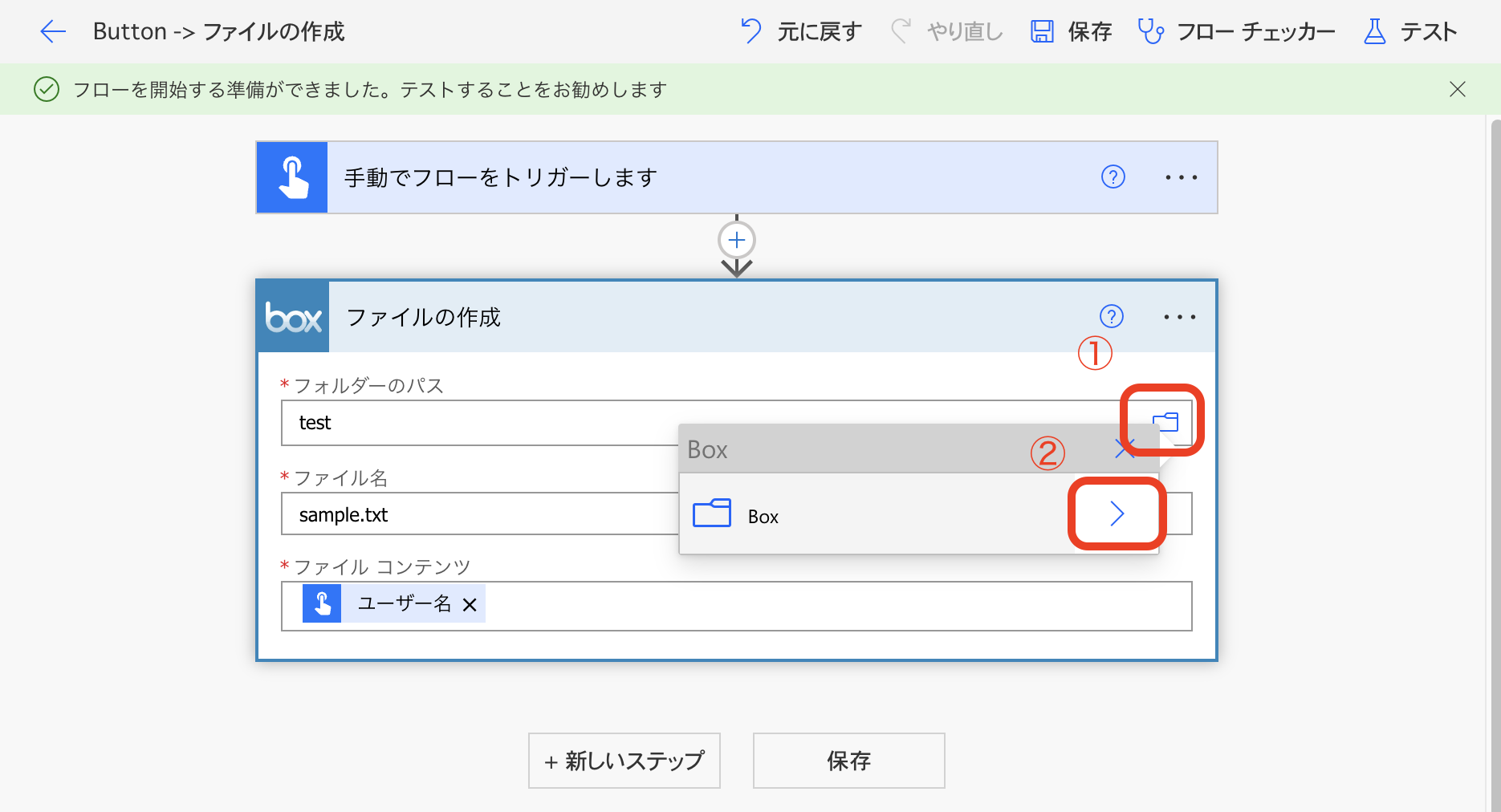1501x812 pixels.
Task: Open help for ファイルの作成 action
Action: [x=1112, y=316]
